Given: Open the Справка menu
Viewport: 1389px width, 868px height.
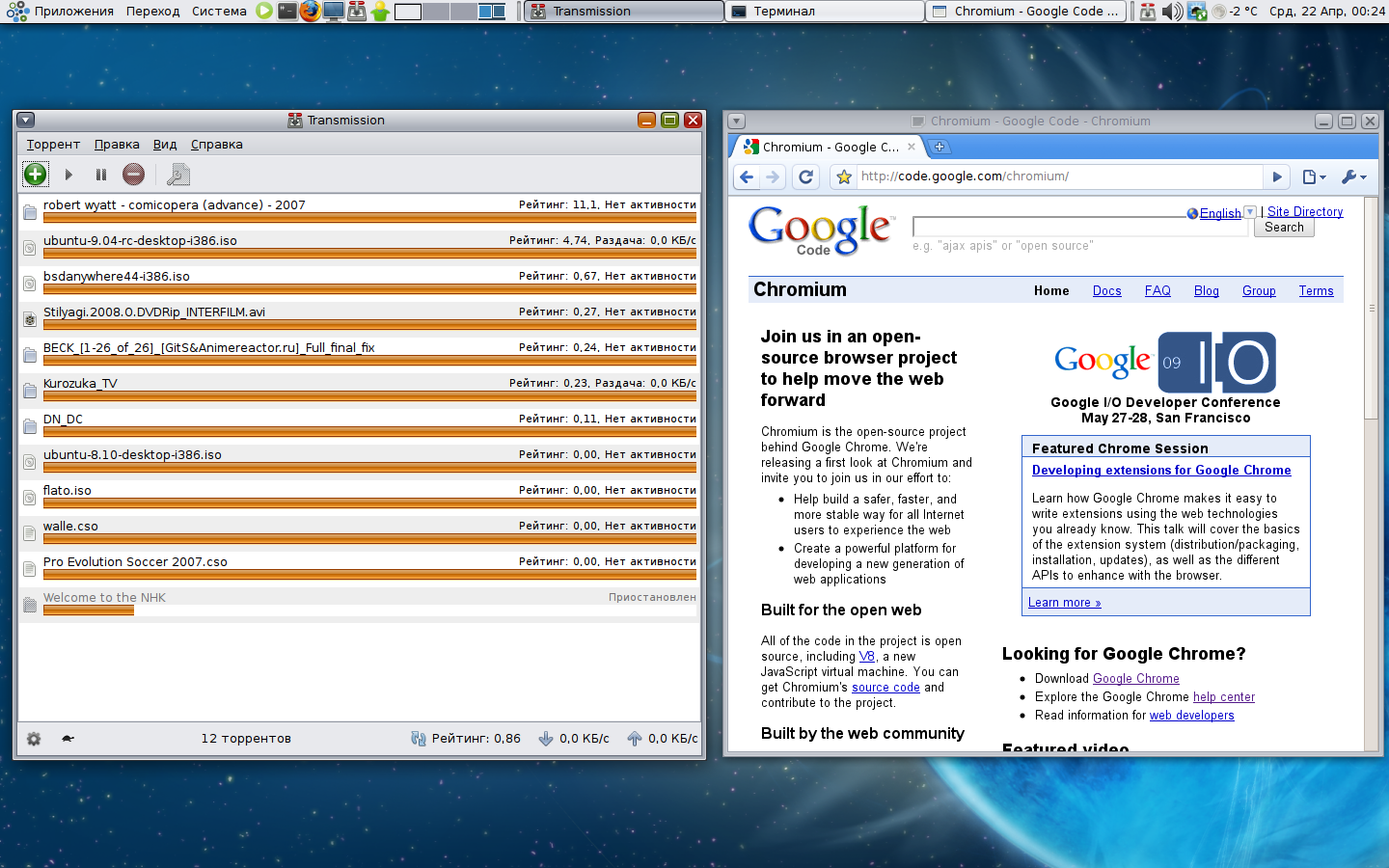Looking at the screenshot, I should coord(217,145).
